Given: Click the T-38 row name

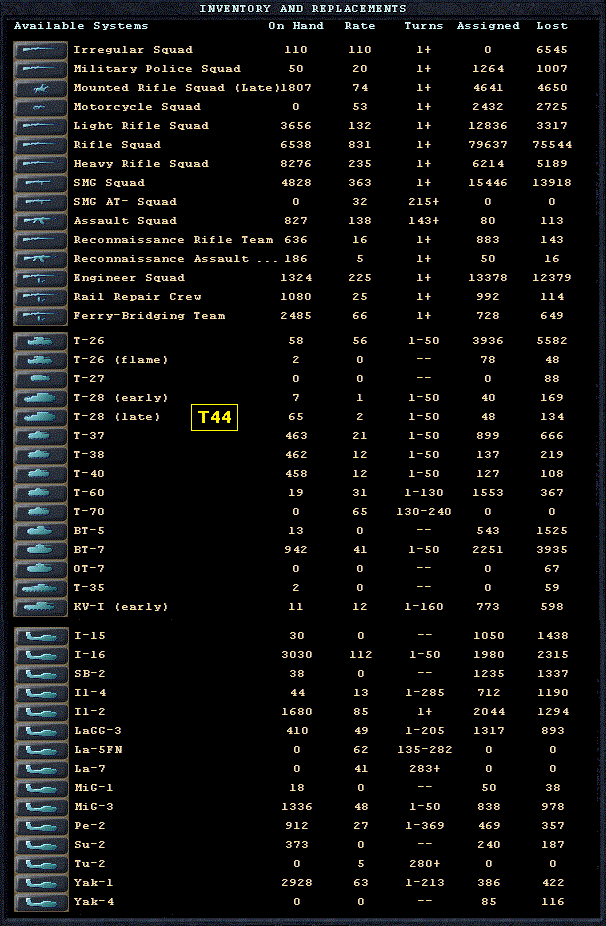Looking at the screenshot, I should [x=89, y=455].
